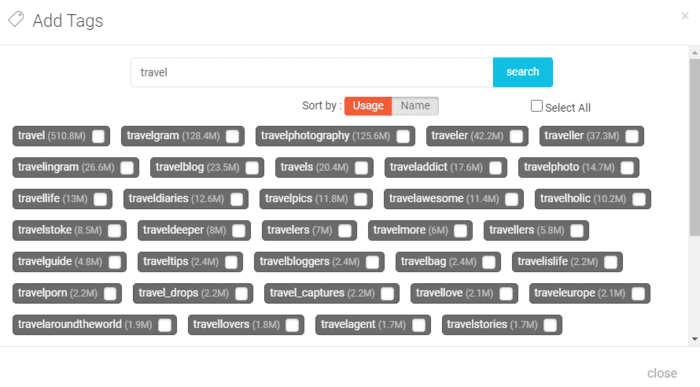Click the vertical scrollbar thumb
The width and height of the screenshot is (700, 387).
coord(695,147)
